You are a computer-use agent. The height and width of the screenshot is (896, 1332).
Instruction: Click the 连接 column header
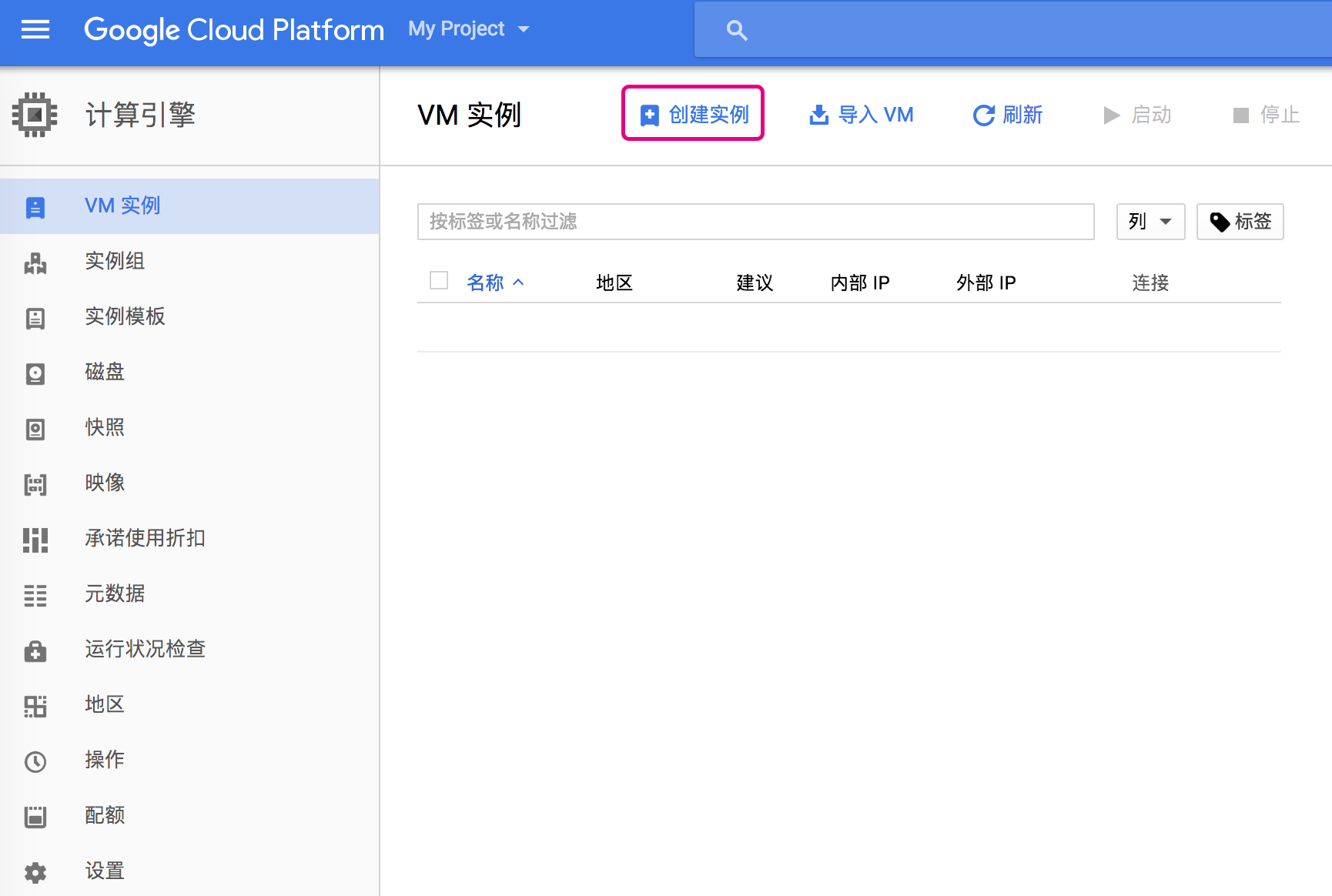pyautogui.click(x=1150, y=283)
